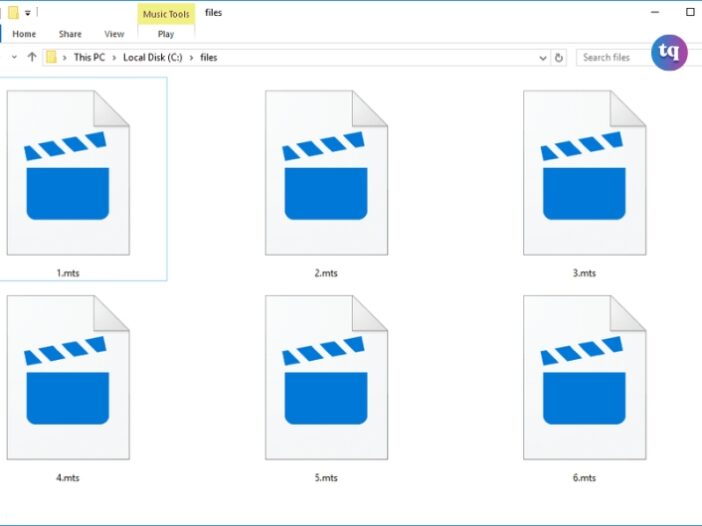Navigate to This PC breadcrumb
The width and height of the screenshot is (702, 526).
pos(90,57)
